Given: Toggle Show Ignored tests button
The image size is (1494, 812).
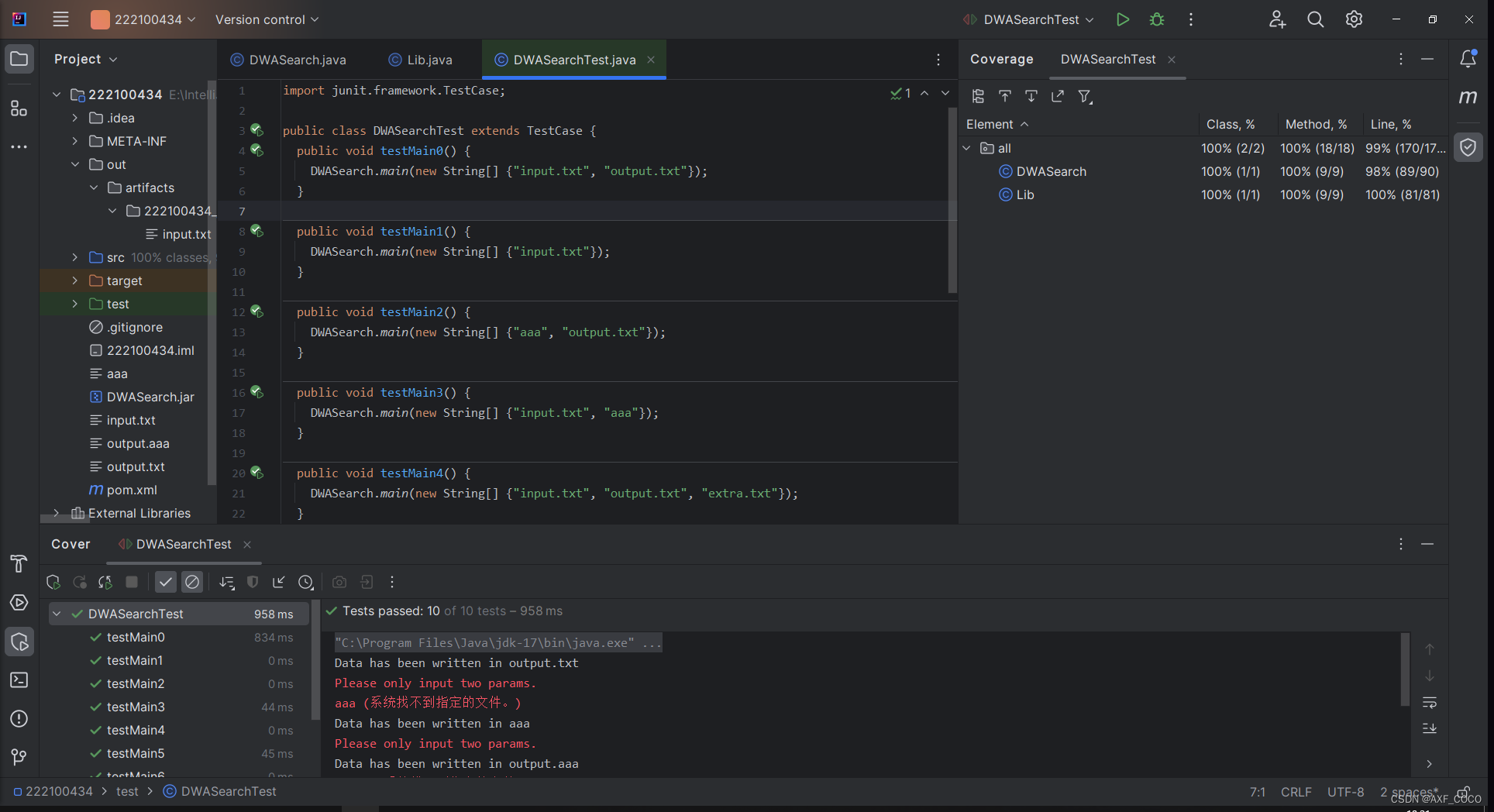Looking at the screenshot, I should pos(192,582).
